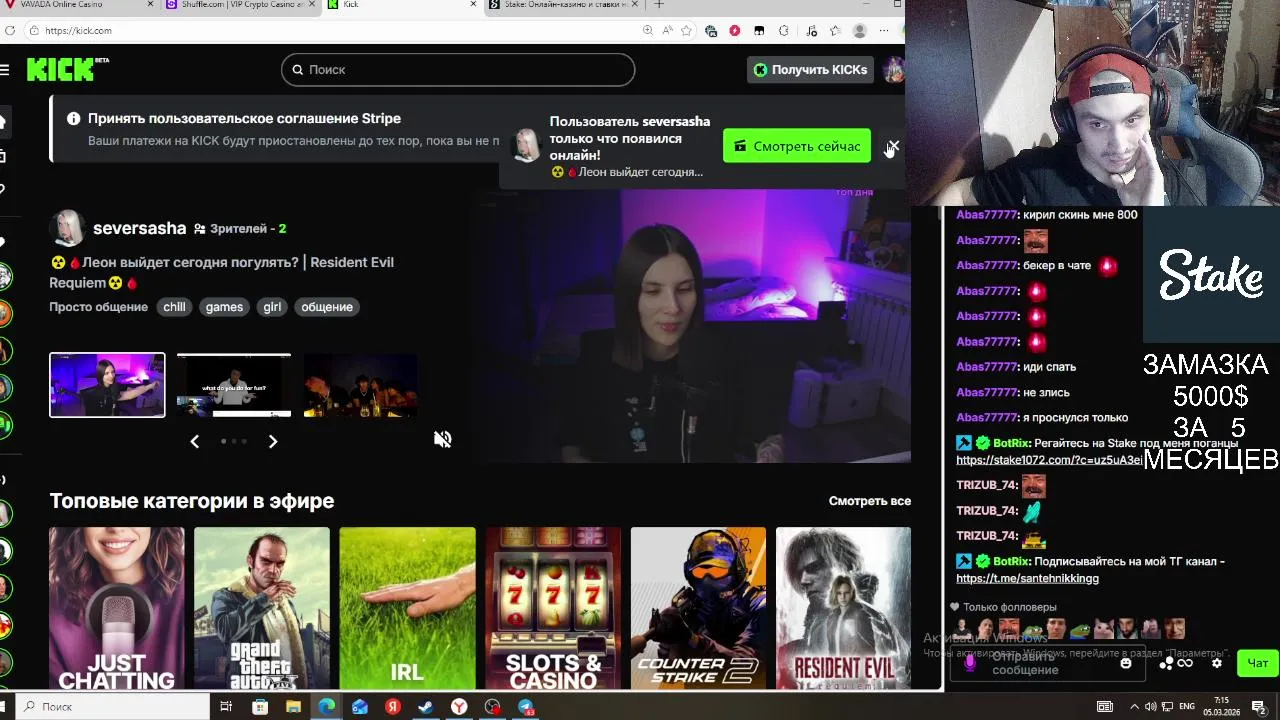Screen dimensions: 1280x720
Task: Open the browser Extensions puzzle icon
Action: tap(784, 31)
